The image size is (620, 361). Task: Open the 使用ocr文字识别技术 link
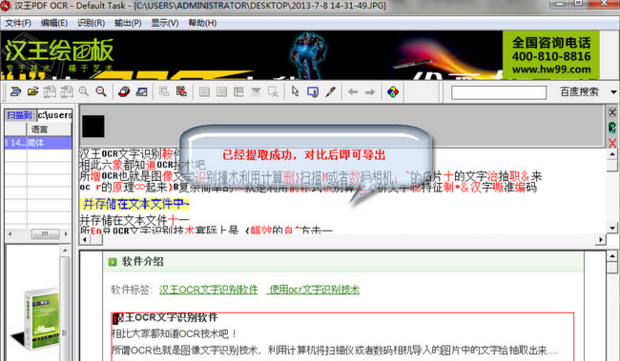click(x=313, y=290)
